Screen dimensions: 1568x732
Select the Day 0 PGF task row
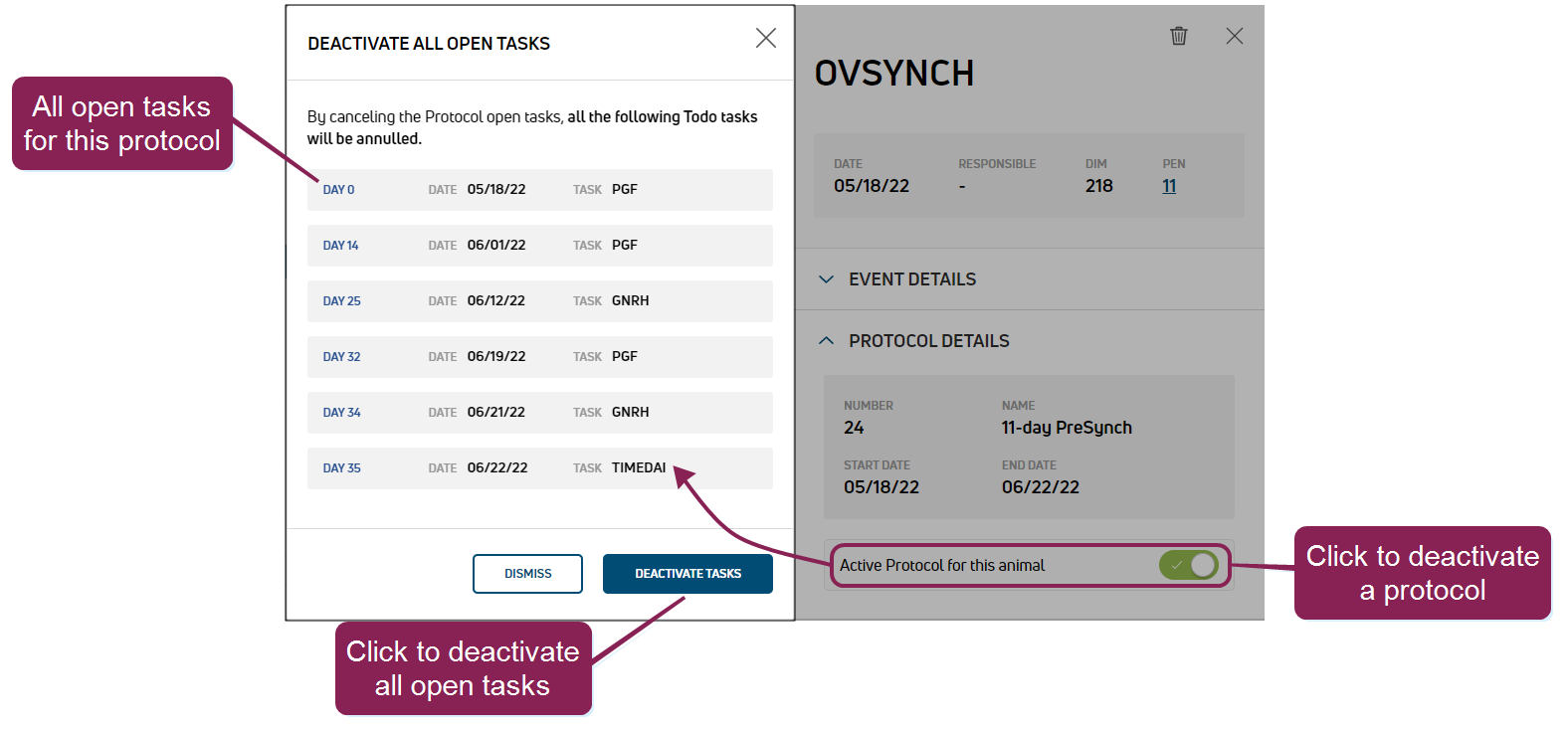(539, 190)
